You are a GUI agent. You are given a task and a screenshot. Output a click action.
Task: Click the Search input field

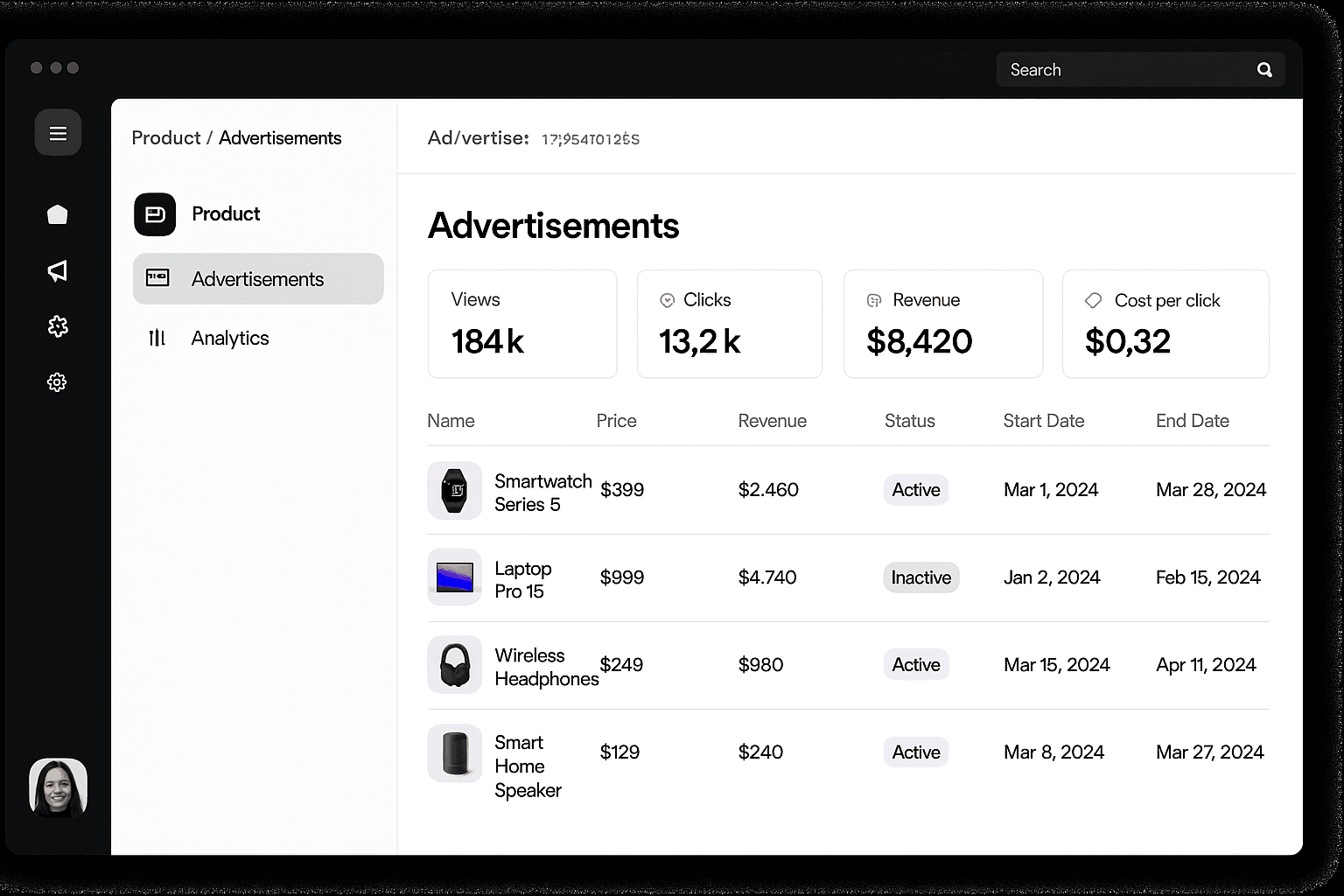pos(1140,70)
